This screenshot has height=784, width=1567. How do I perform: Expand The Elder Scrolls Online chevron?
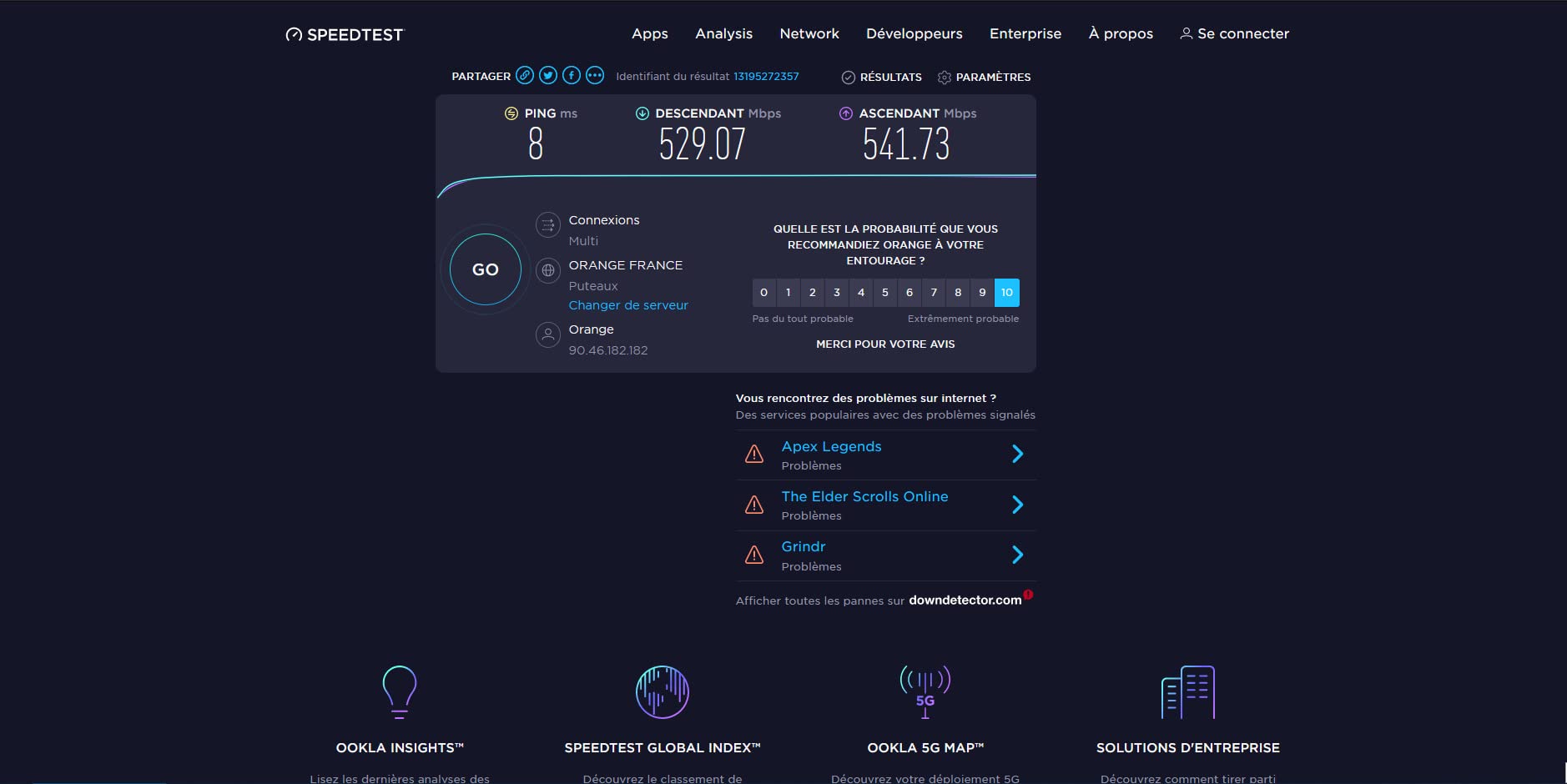pyautogui.click(x=1017, y=505)
